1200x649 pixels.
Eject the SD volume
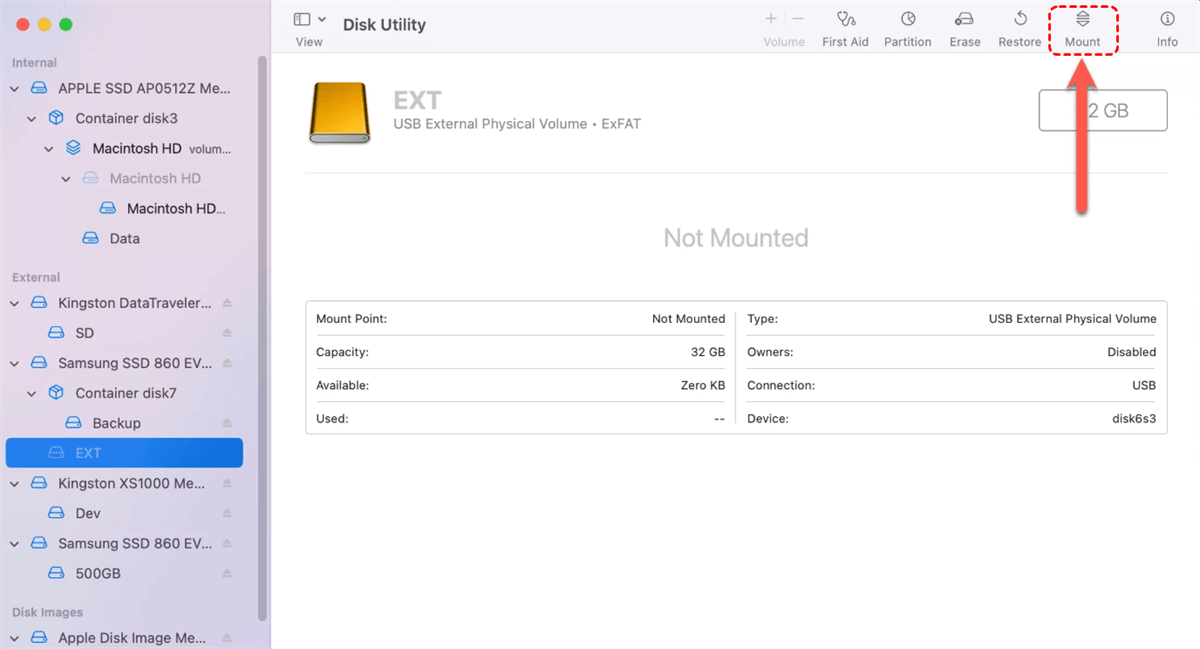[227, 333]
